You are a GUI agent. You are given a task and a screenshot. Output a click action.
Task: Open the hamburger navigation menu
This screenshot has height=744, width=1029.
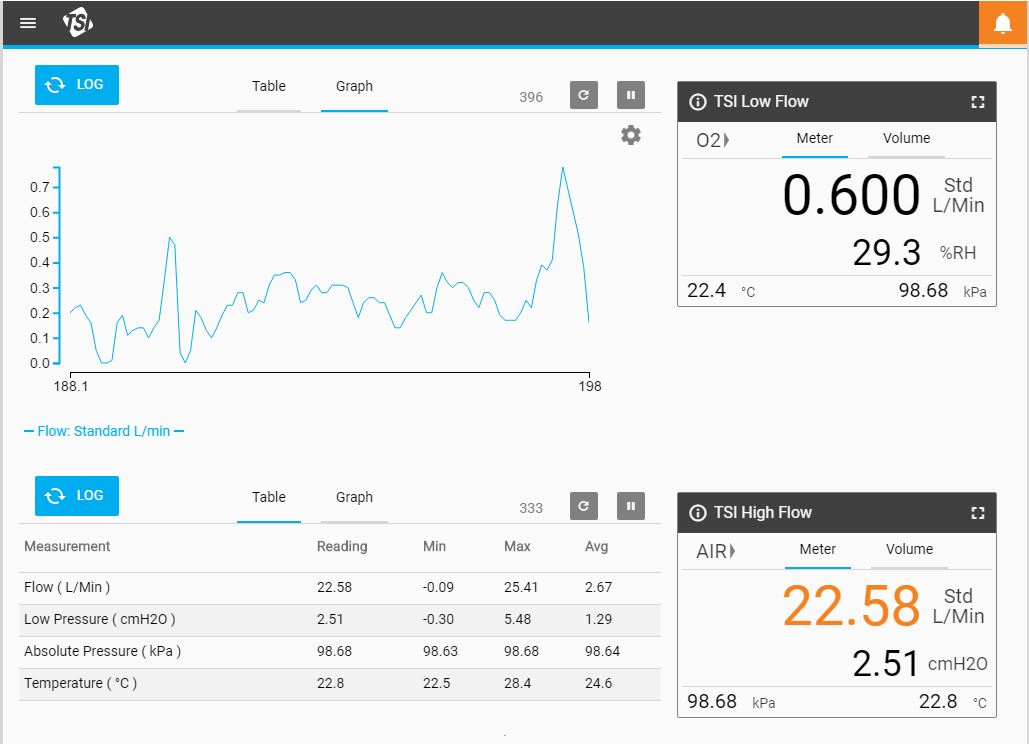click(28, 23)
